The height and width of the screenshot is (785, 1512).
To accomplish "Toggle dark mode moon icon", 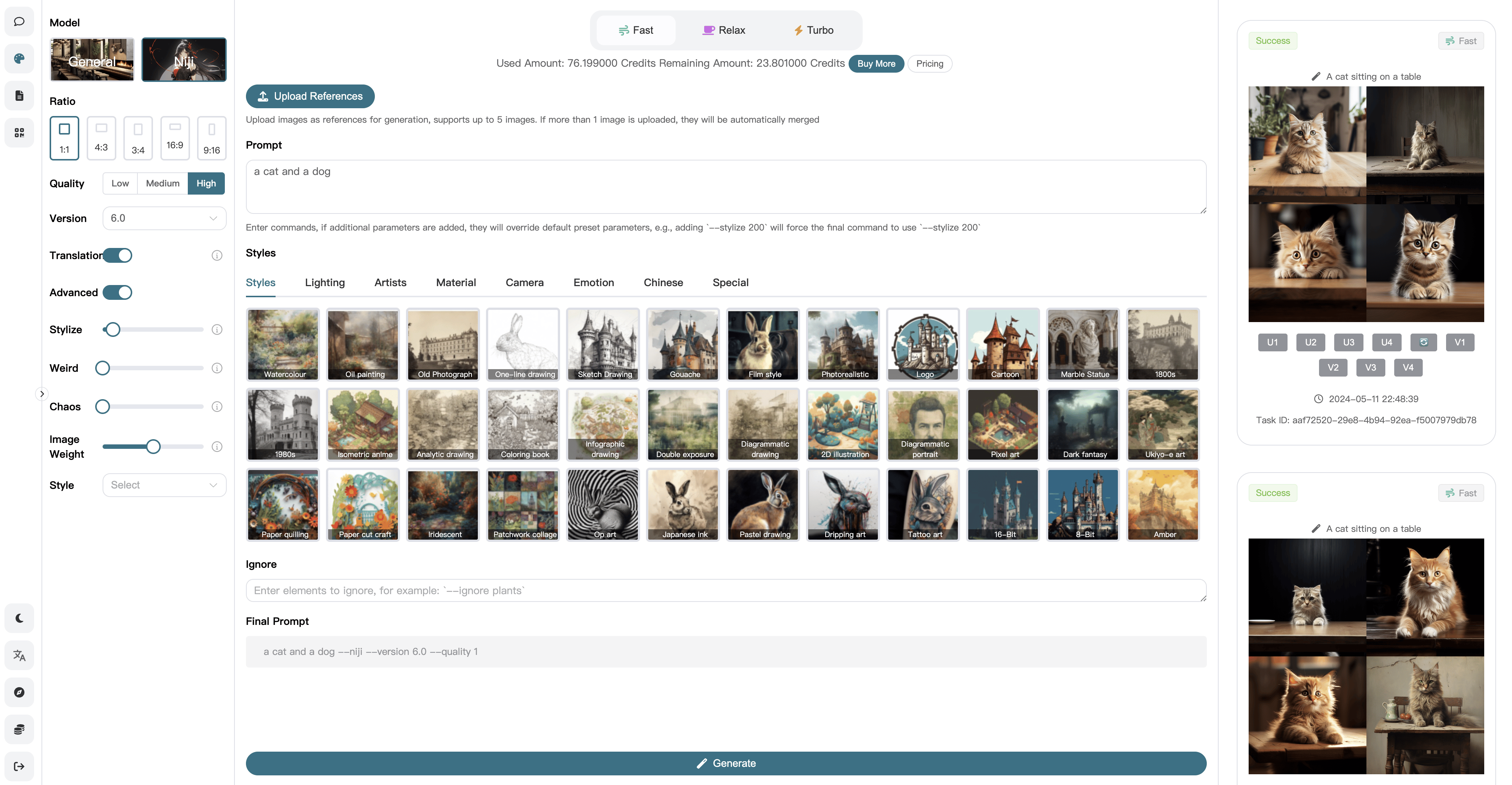I will point(19,618).
